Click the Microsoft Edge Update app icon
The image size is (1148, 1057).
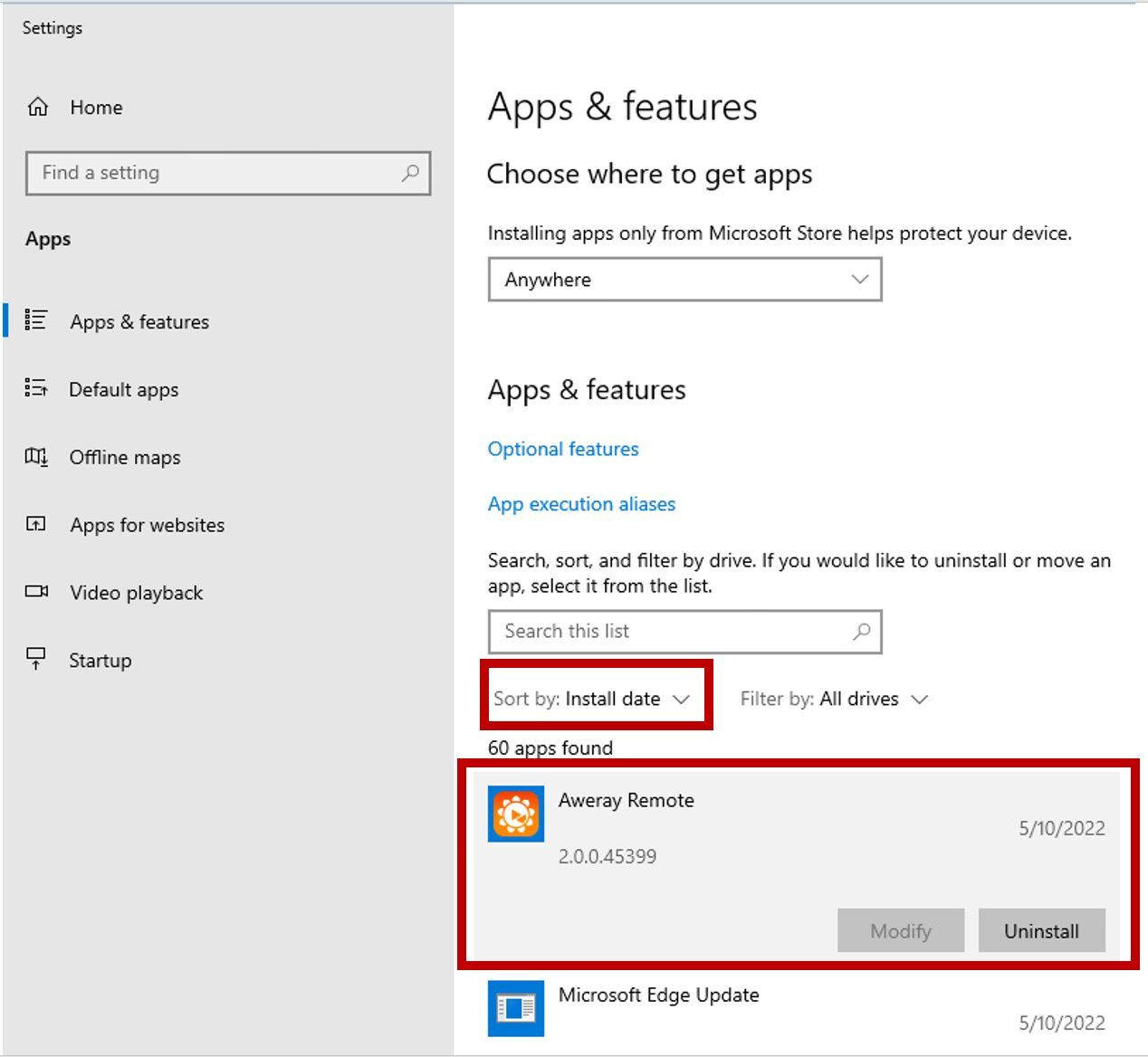click(x=516, y=1007)
